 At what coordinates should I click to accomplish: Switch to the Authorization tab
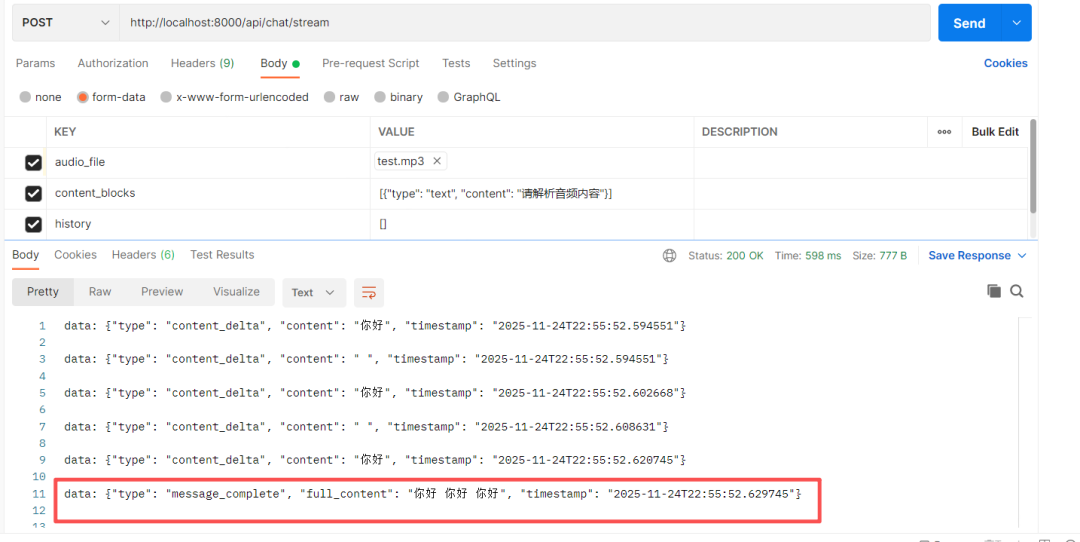[113, 63]
